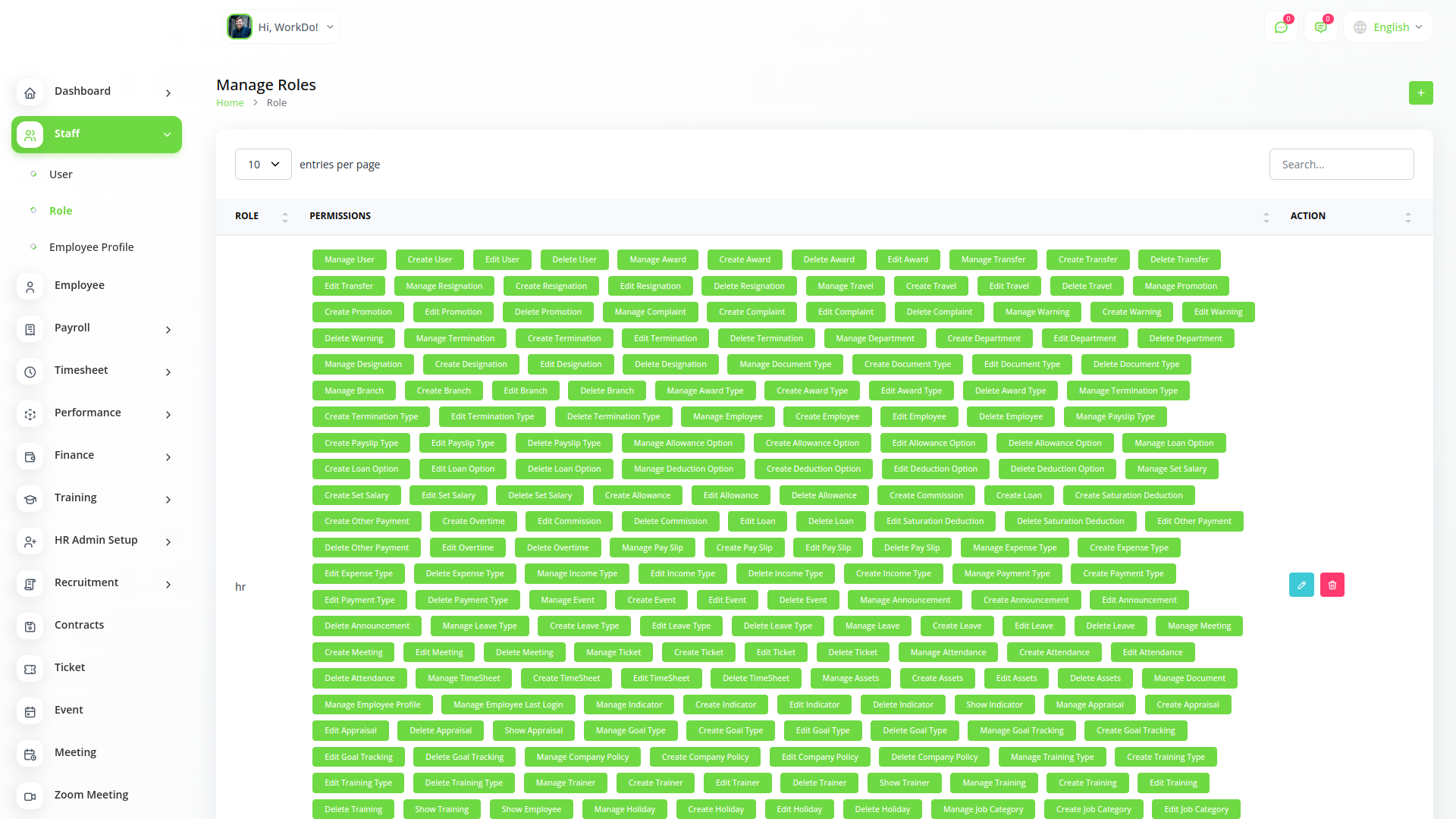This screenshot has width=1456, height=819.
Task: Edit the hr role with pencil icon
Action: pyautogui.click(x=1301, y=585)
